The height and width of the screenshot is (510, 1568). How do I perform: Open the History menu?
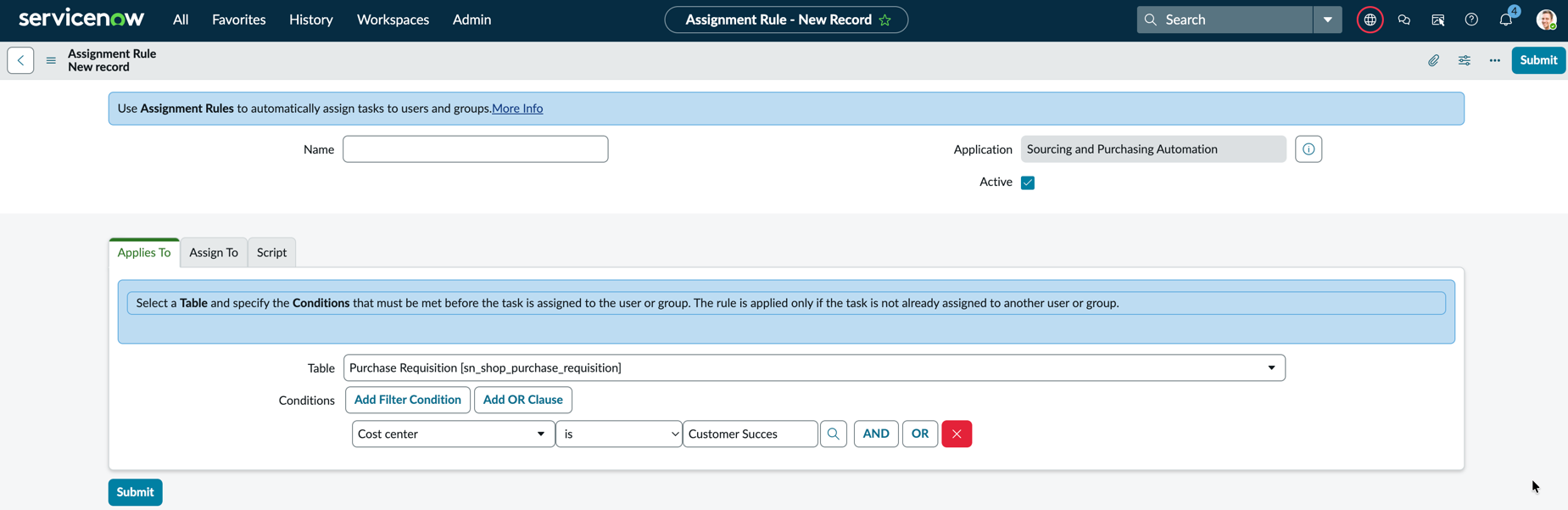coord(310,20)
